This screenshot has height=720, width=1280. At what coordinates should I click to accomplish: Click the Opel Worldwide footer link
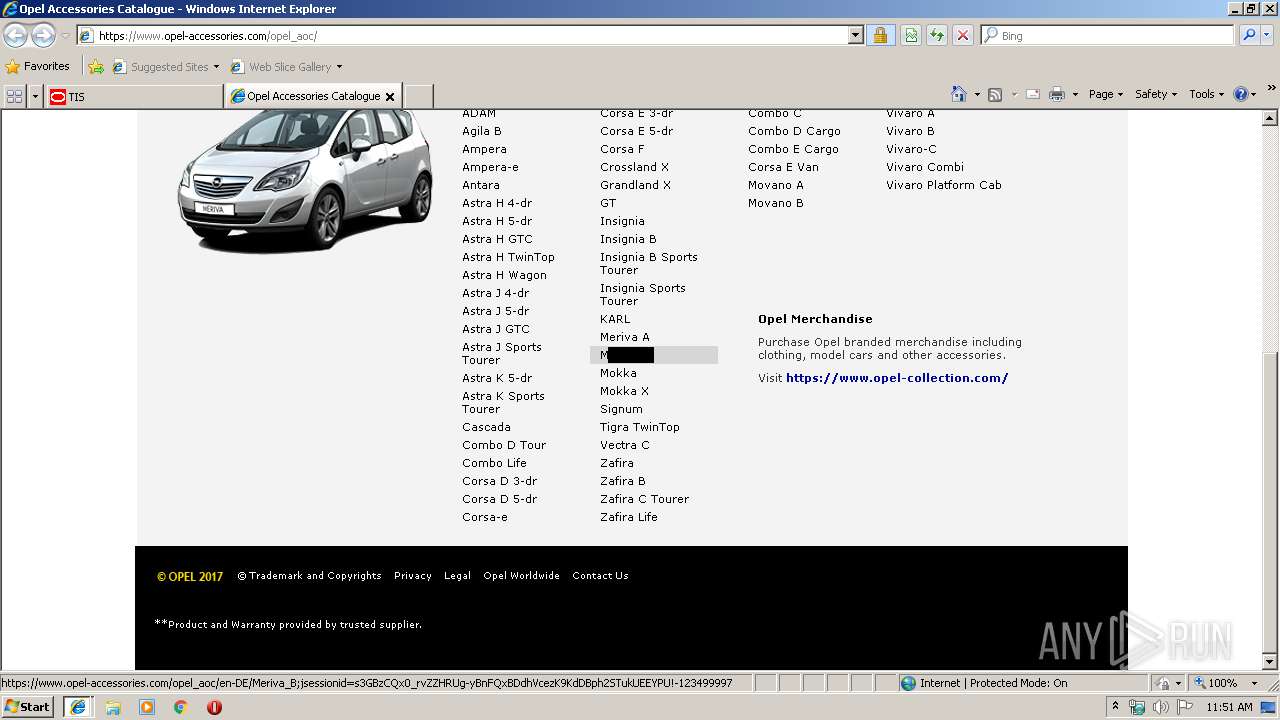[521, 576]
